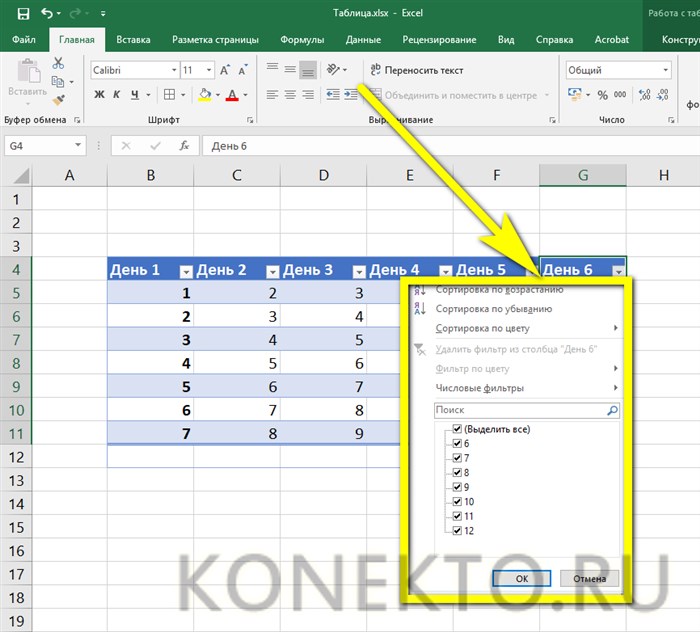Align text left
The image size is (700, 632).
click(272, 95)
